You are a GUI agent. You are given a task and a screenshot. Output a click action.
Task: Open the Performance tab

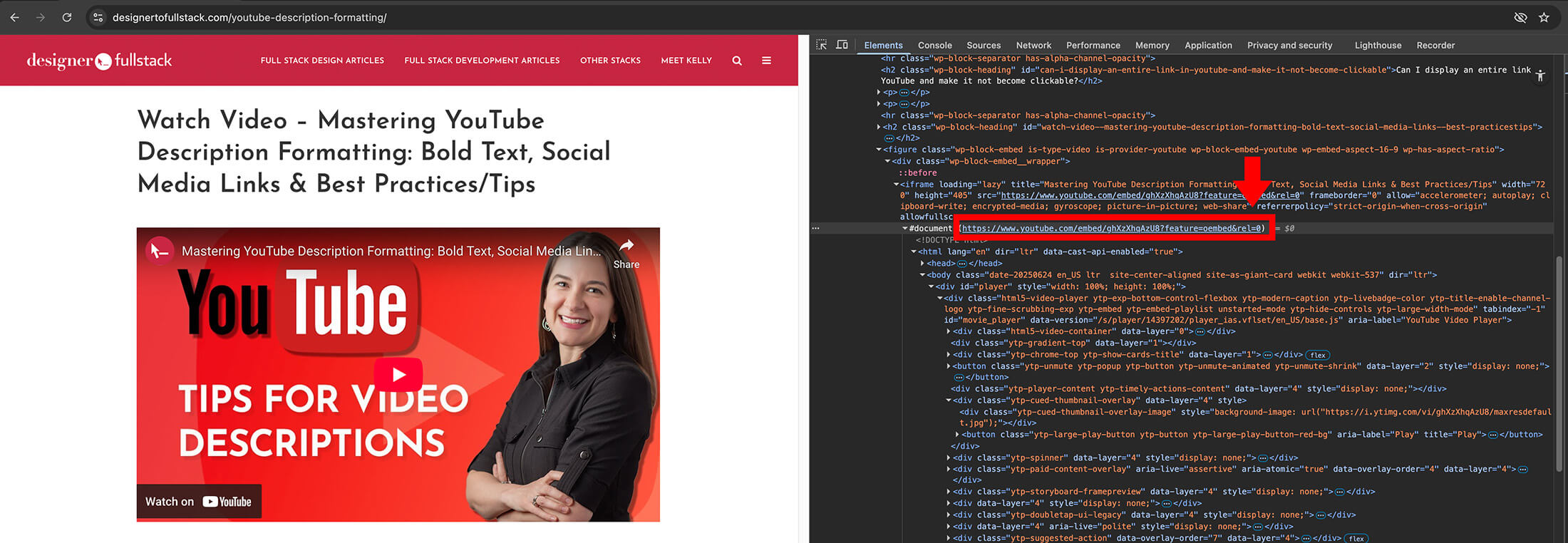(x=1093, y=45)
